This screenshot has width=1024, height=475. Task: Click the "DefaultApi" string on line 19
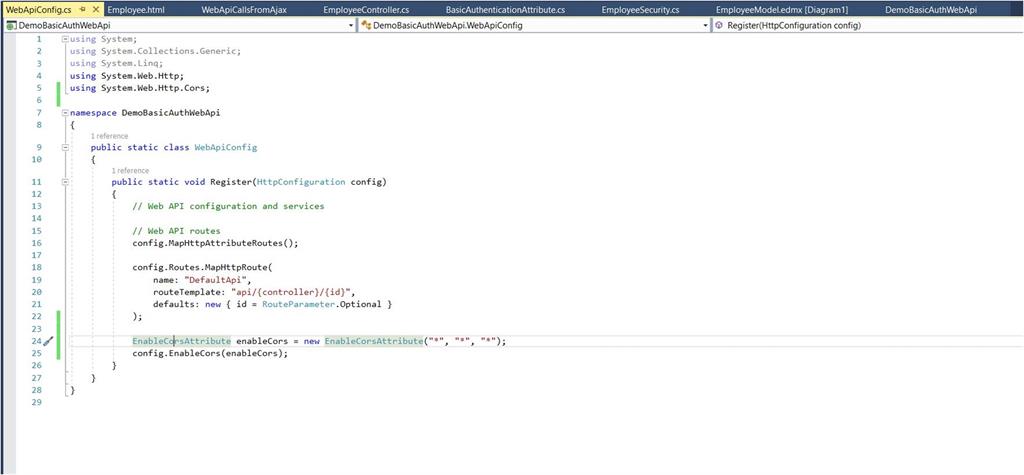pyautogui.click(x=216, y=280)
